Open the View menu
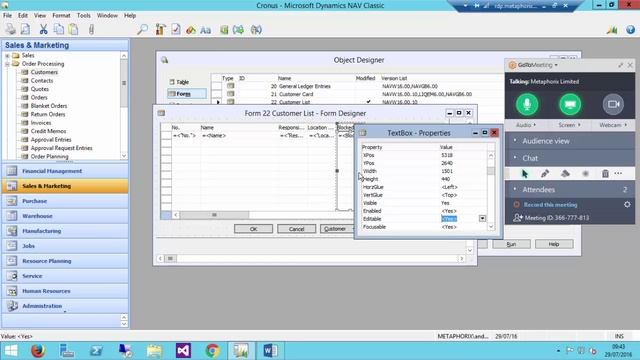This screenshot has width=640, height=360. (40, 16)
